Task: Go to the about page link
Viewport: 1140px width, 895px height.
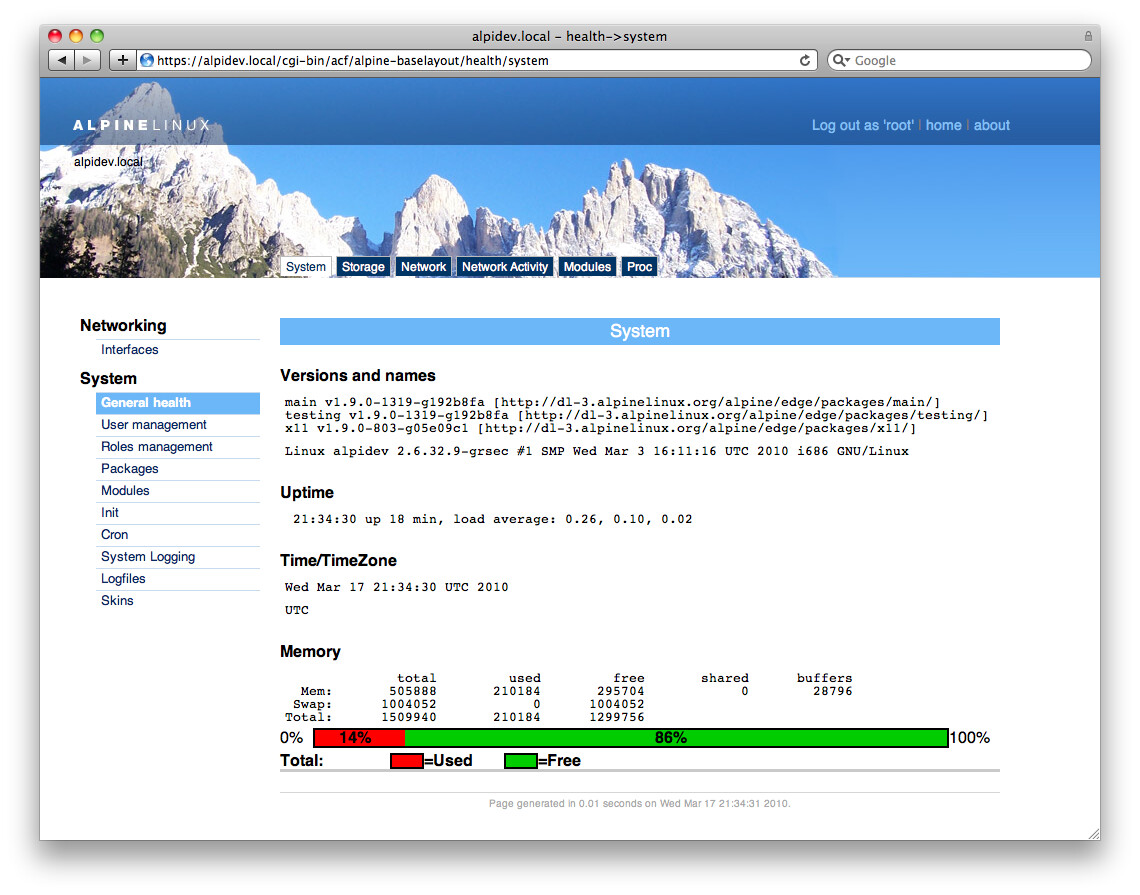Action: click(x=991, y=125)
